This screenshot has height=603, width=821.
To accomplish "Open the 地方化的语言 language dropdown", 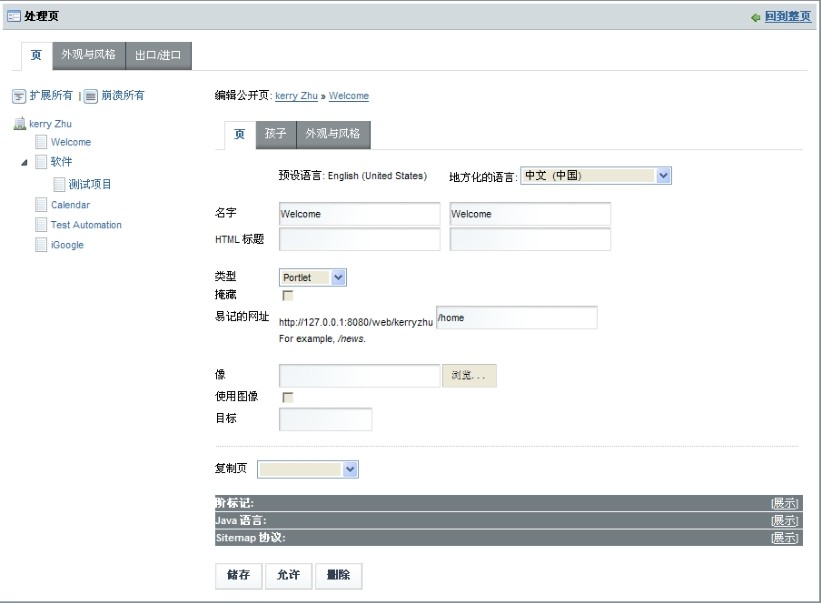I will 664,176.
